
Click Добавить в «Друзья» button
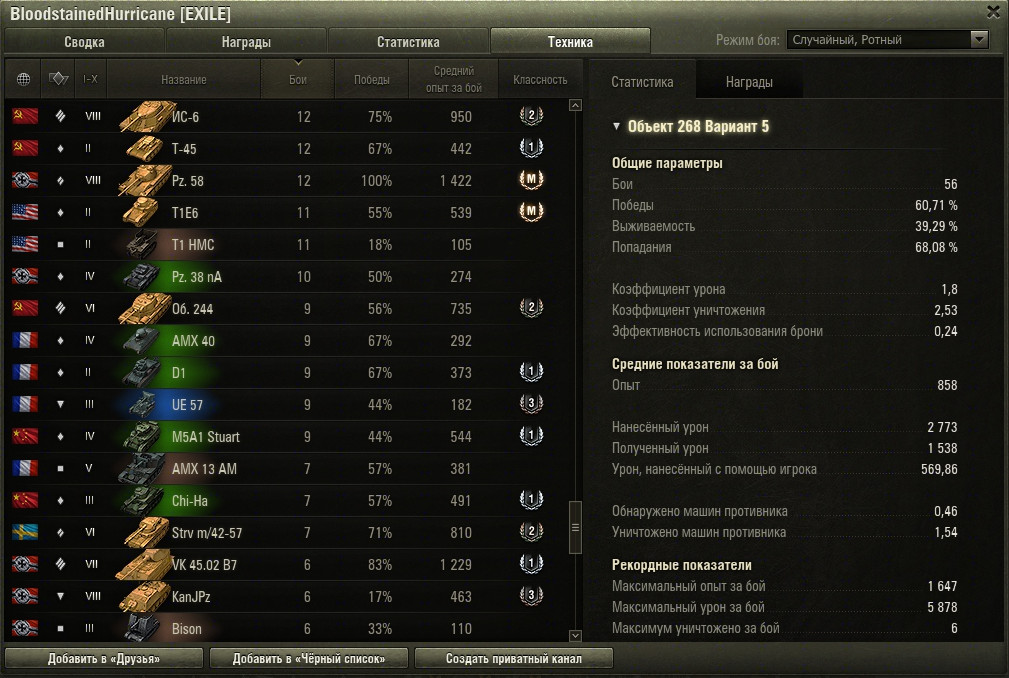[x=104, y=659]
